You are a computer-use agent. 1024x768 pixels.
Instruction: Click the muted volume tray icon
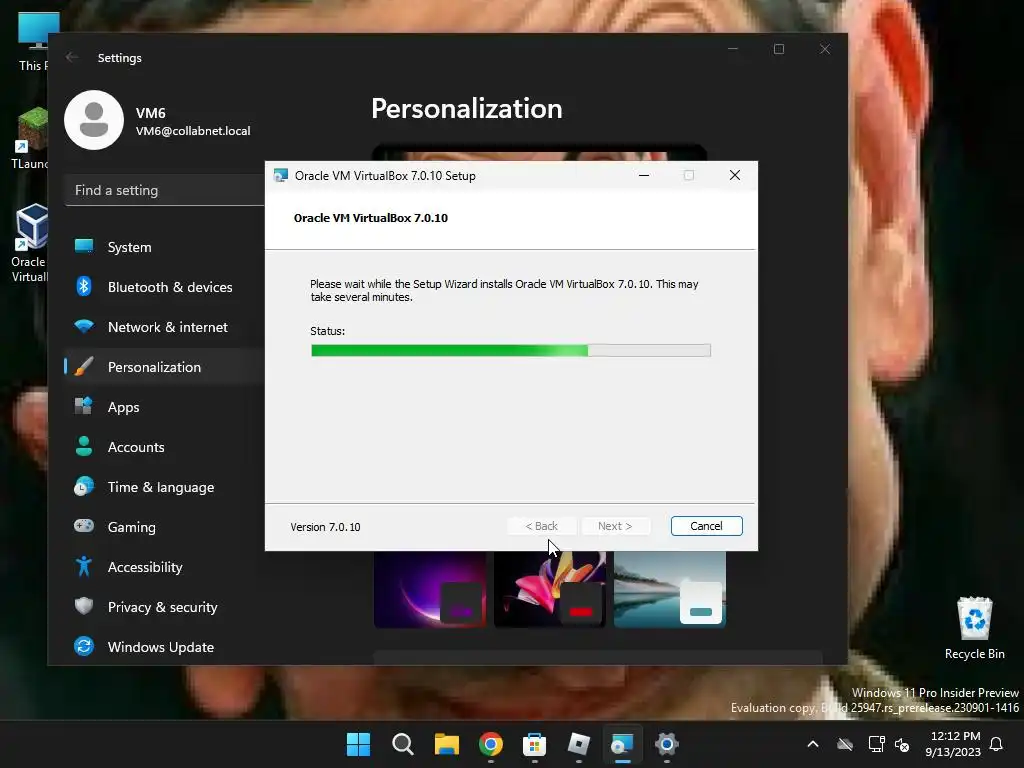point(902,744)
